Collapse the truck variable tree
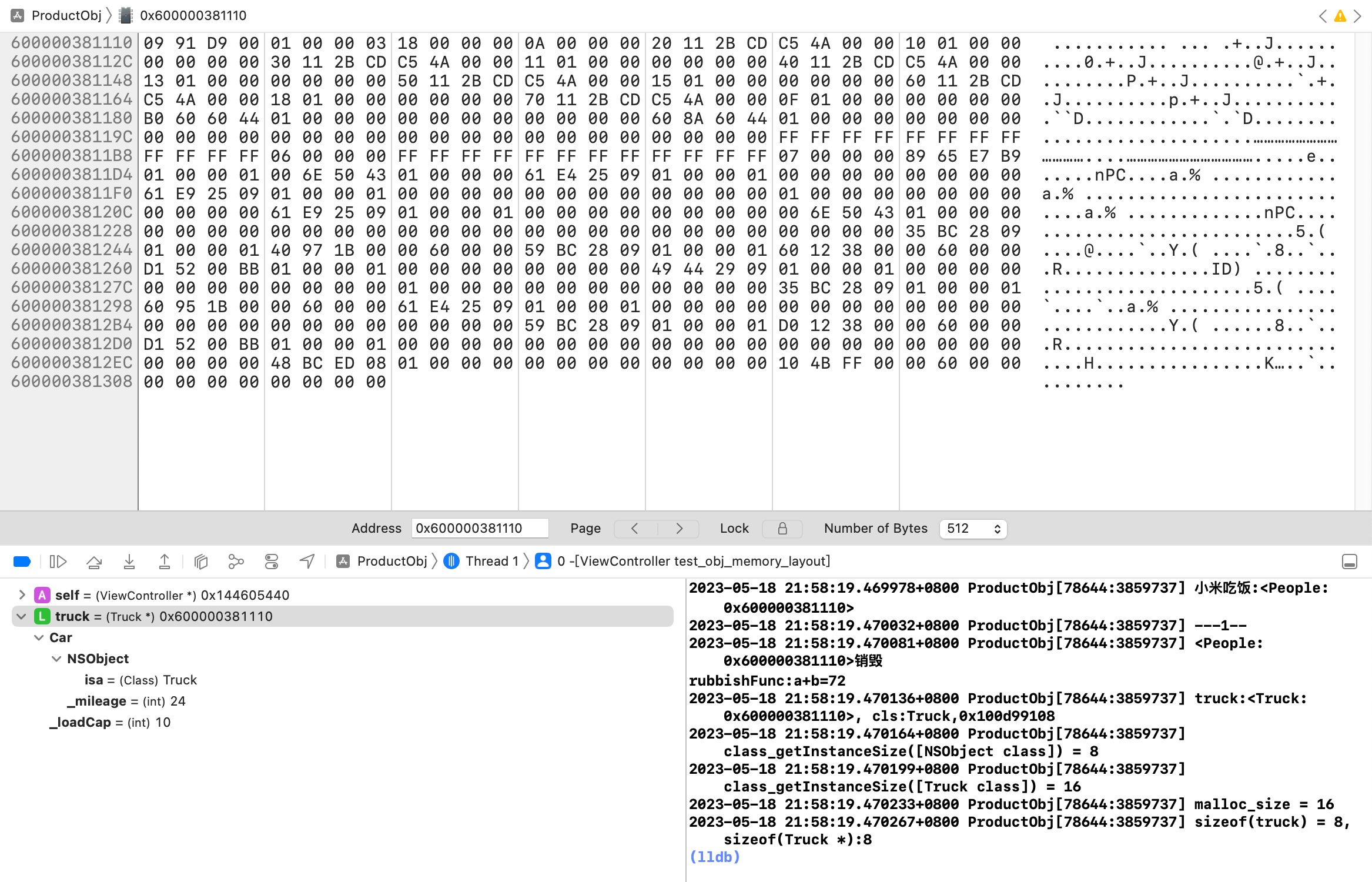Viewport: 1372px width, 882px height. tap(22, 616)
